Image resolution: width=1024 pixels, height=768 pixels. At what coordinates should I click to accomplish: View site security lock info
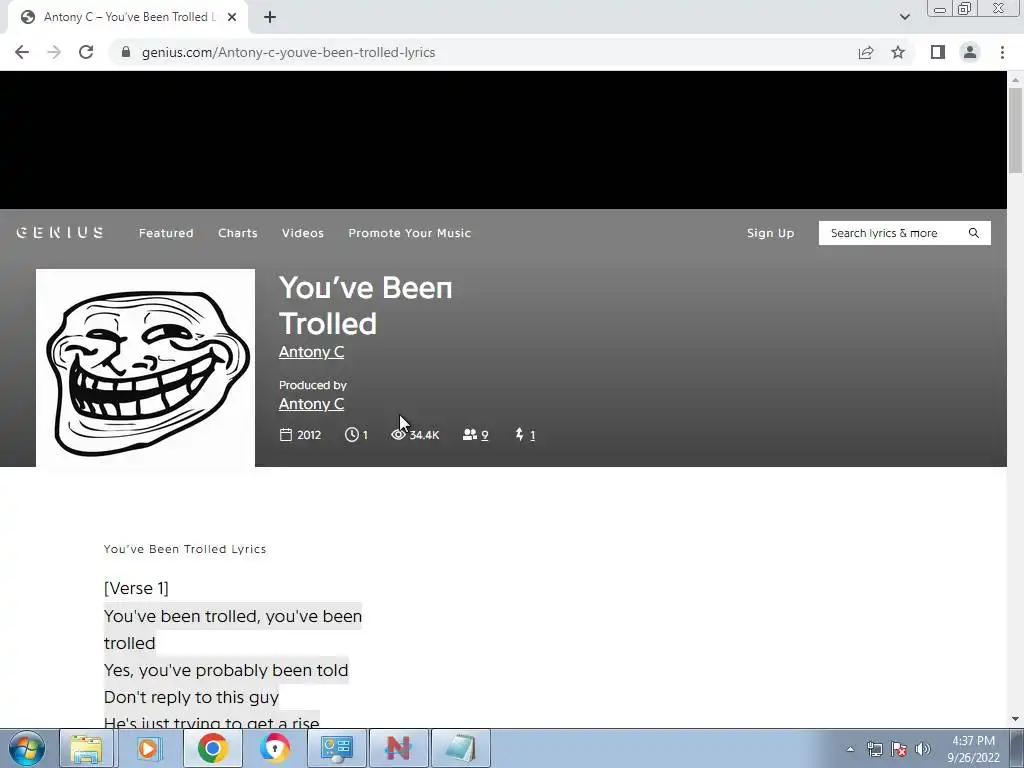[126, 52]
